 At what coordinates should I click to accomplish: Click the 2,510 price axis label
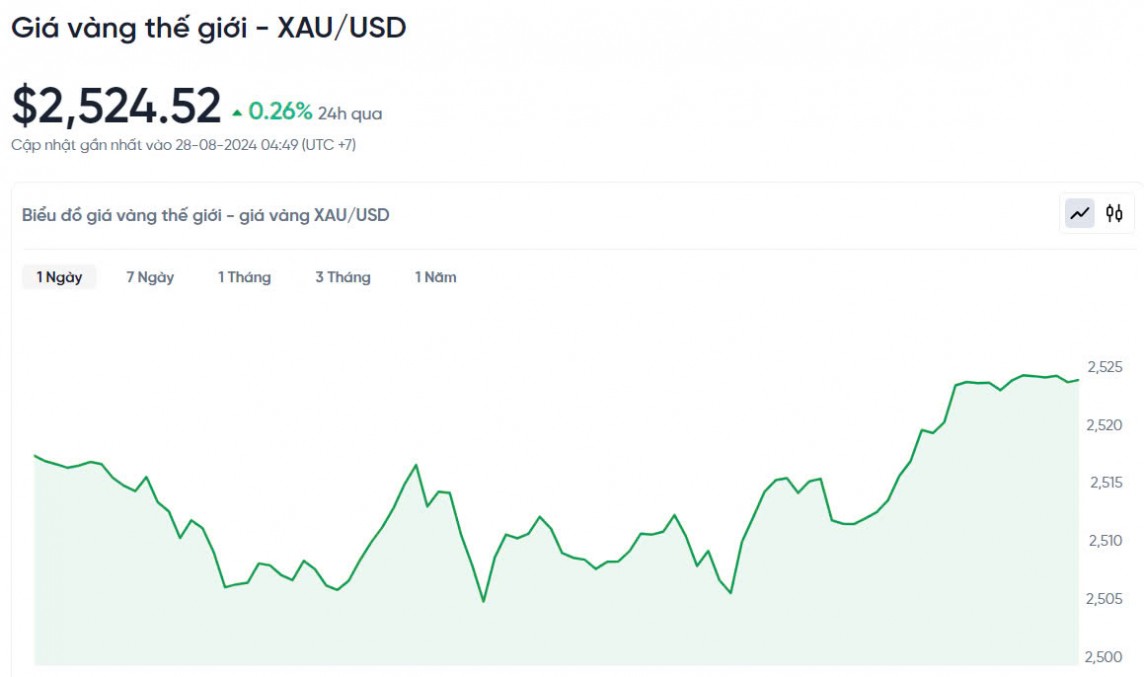tap(1105, 541)
